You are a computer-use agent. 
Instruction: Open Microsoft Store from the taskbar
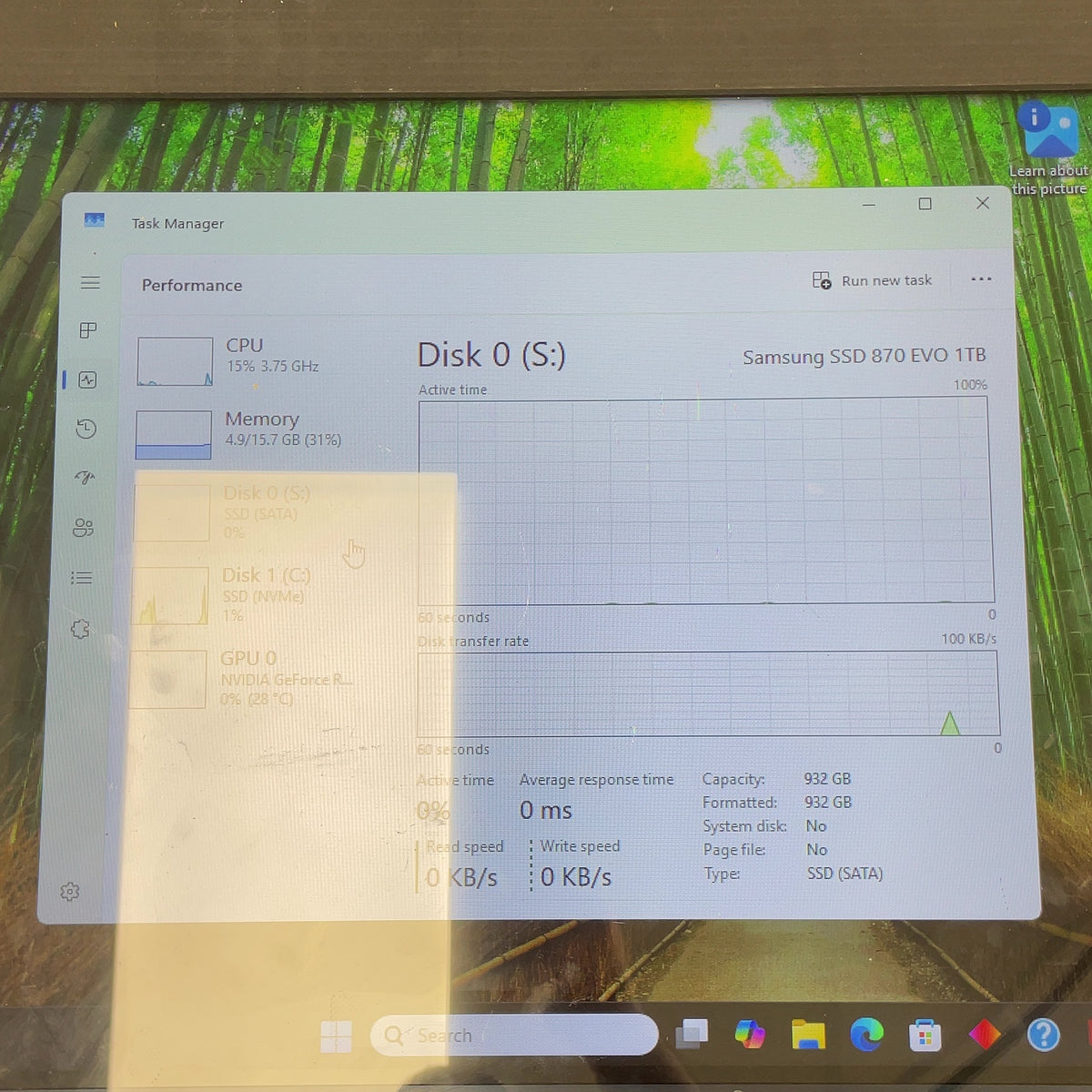pos(925,1035)
